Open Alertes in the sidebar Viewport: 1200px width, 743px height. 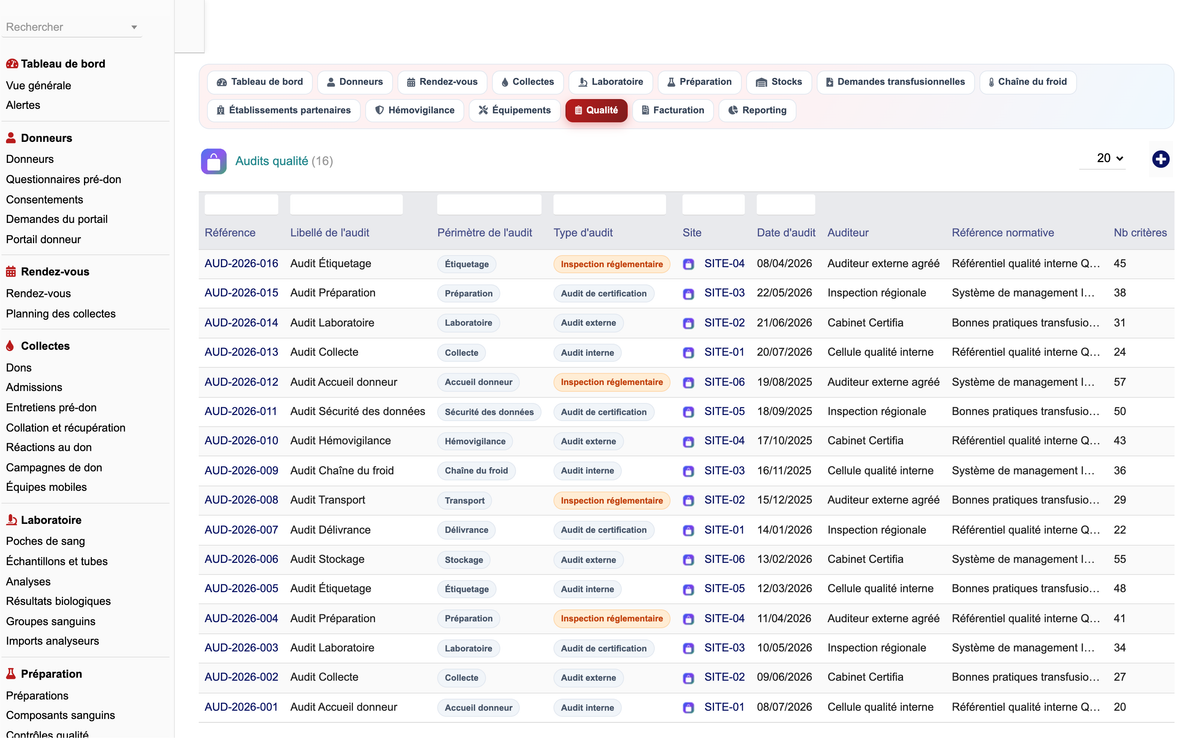pyautogui.click(x=23, y=105)
